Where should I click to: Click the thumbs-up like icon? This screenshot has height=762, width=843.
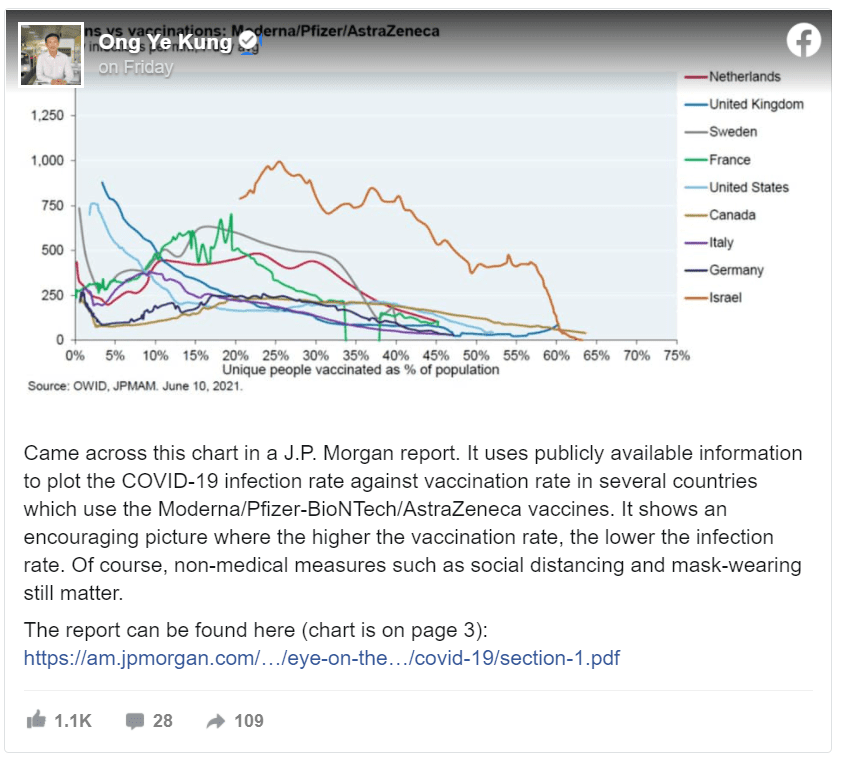click(x=37, y=720)
